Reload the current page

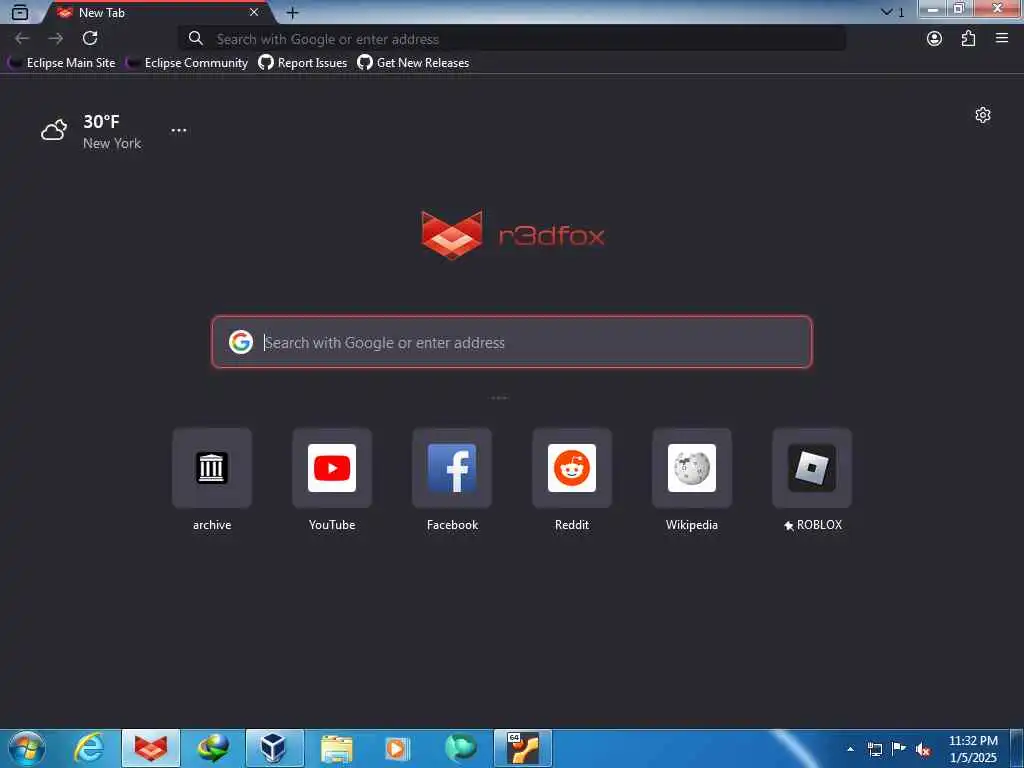[90, 39]
